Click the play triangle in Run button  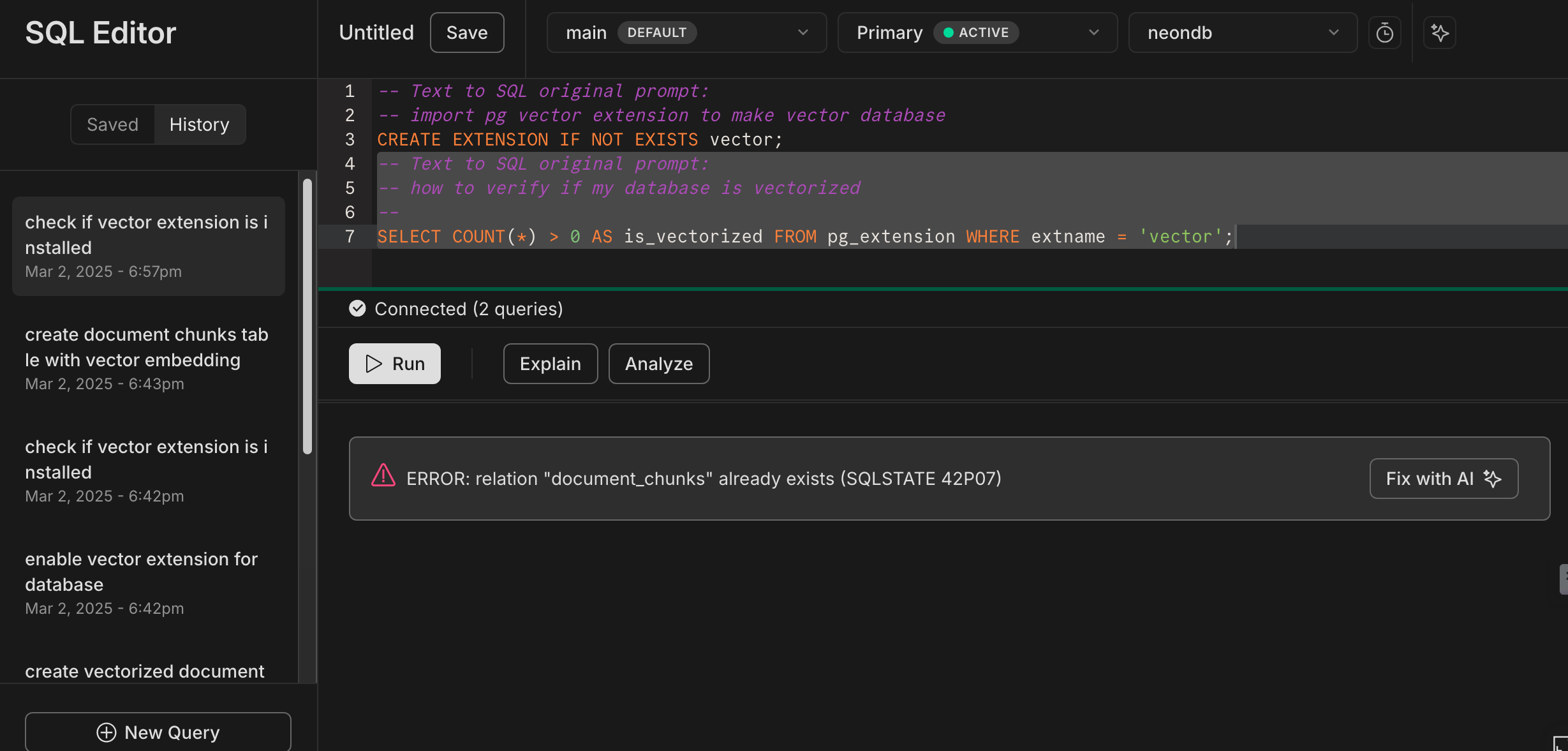coord(374,364)
